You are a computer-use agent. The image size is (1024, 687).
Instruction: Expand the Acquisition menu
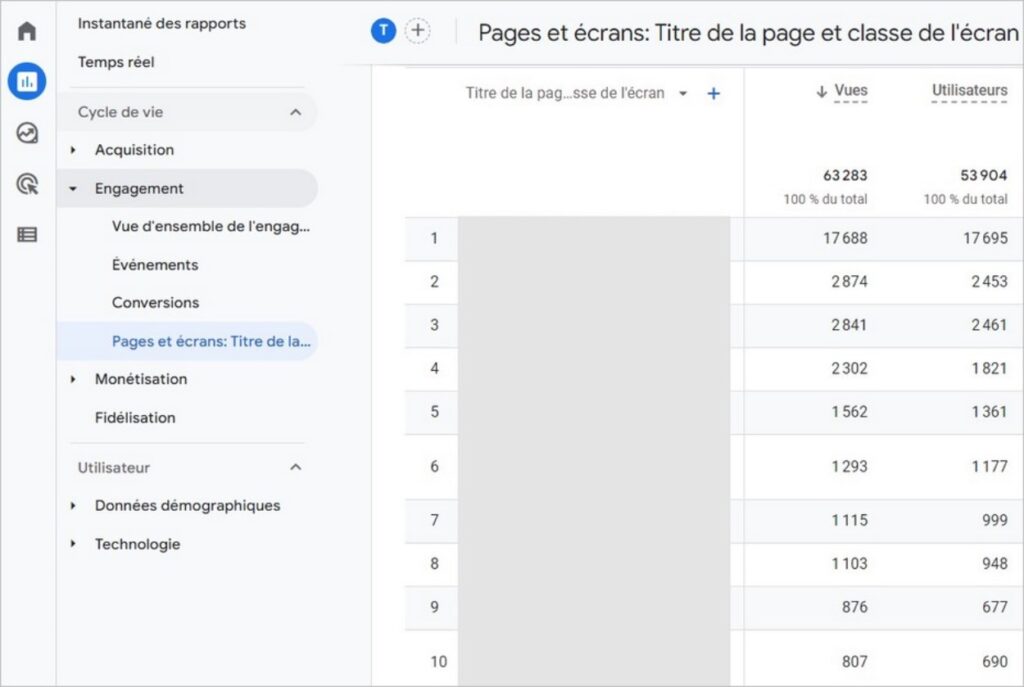click(x=134, y=150)
